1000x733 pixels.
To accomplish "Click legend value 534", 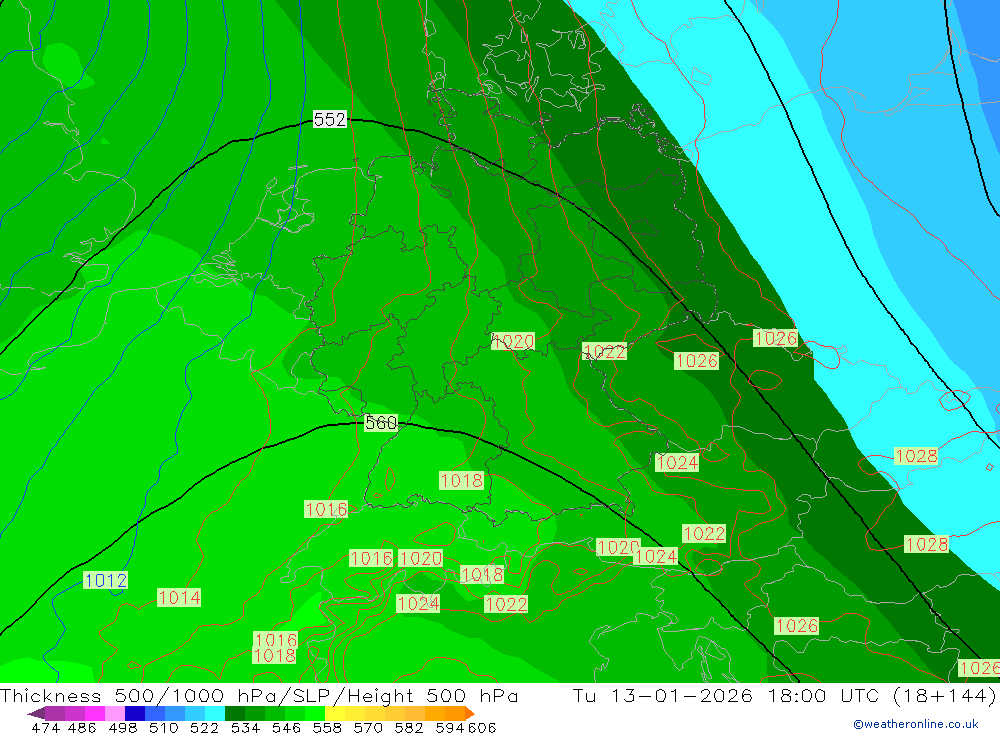I will click(x=245, y=727).
